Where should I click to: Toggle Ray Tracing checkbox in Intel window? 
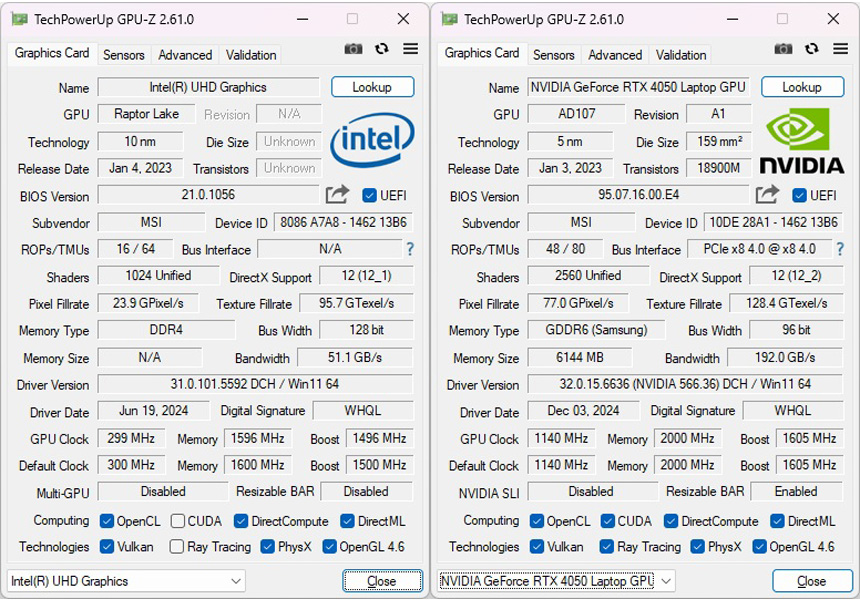tap(177, 547)
